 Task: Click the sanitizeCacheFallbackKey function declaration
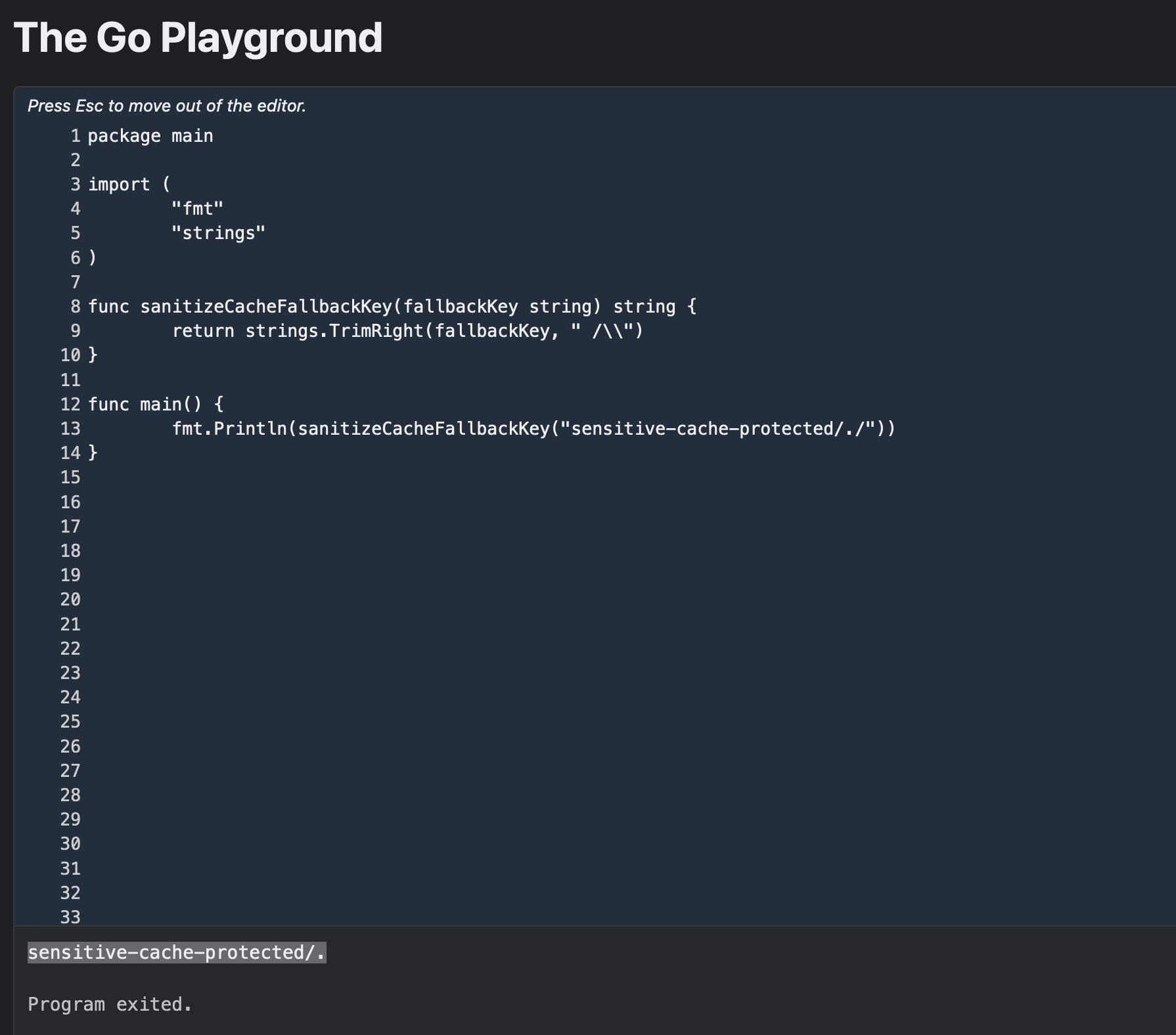pyautogui.click(x=265, y=307)
